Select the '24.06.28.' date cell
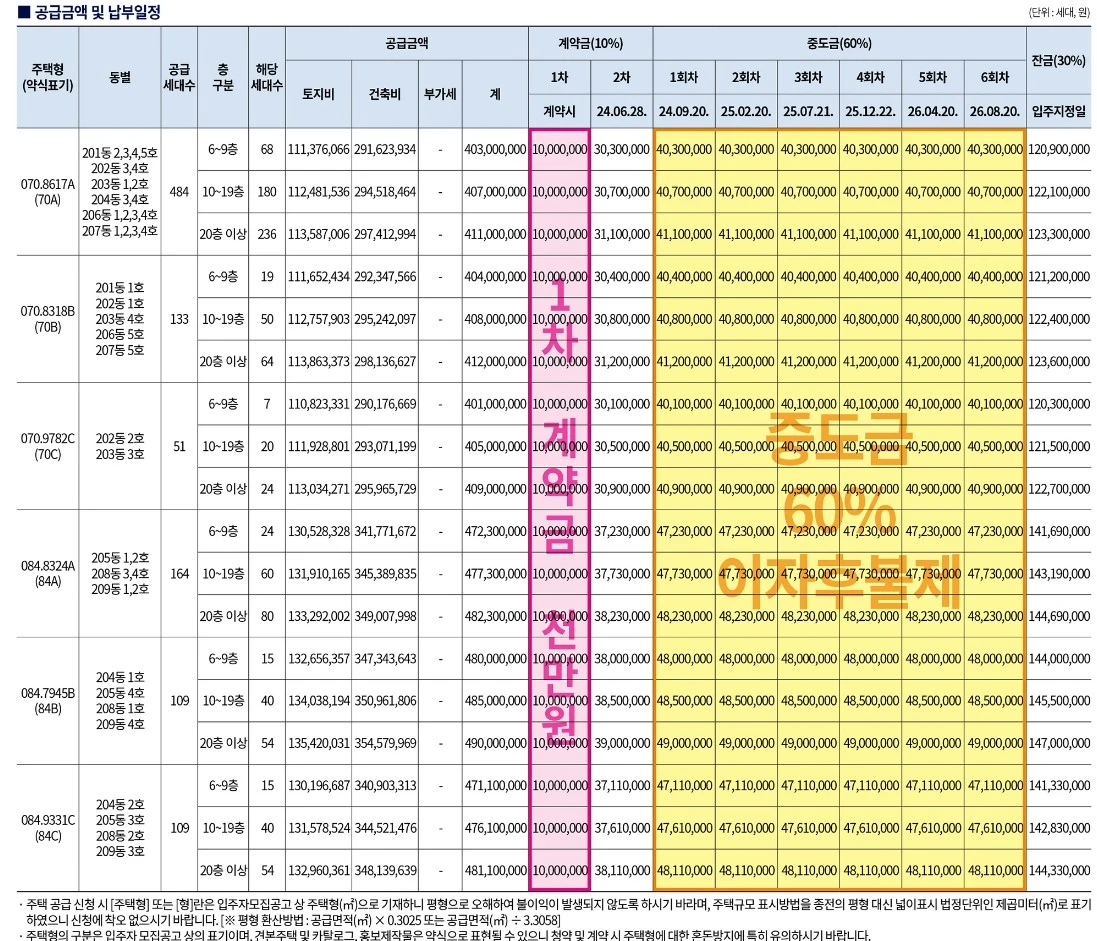 click(x=621, y=111)
